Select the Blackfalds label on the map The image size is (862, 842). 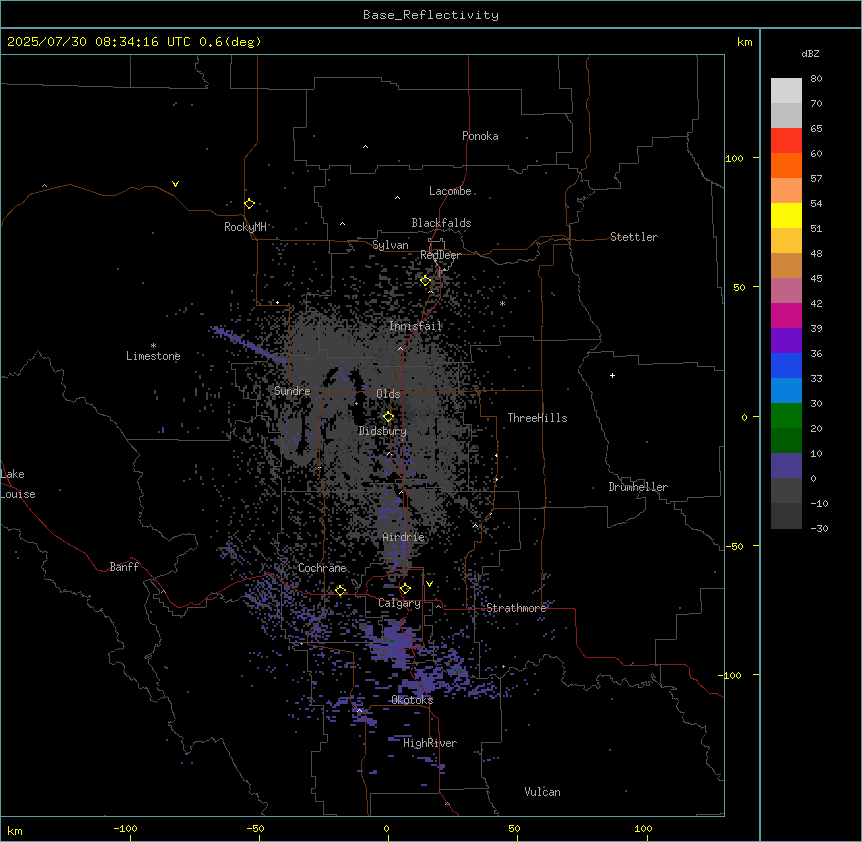[441, 223]
